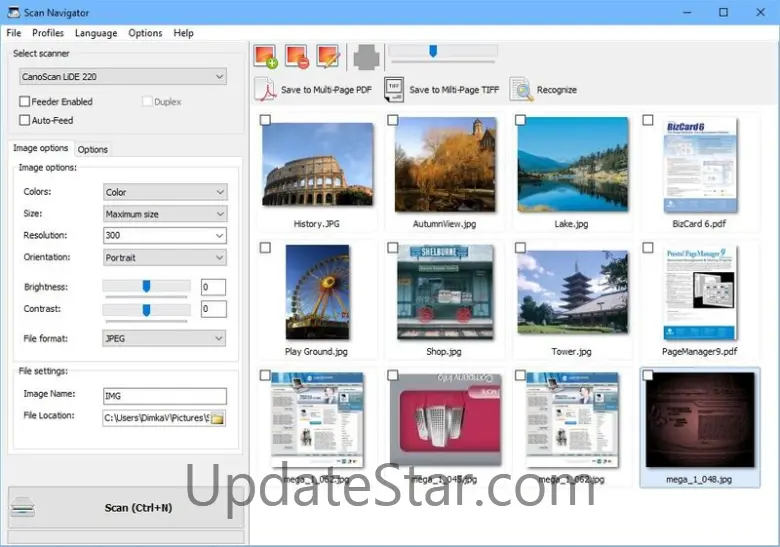This screenshot has height=547, width=780.
Task: Click the PDF icon for multi-page save
Action: [265, 90]
